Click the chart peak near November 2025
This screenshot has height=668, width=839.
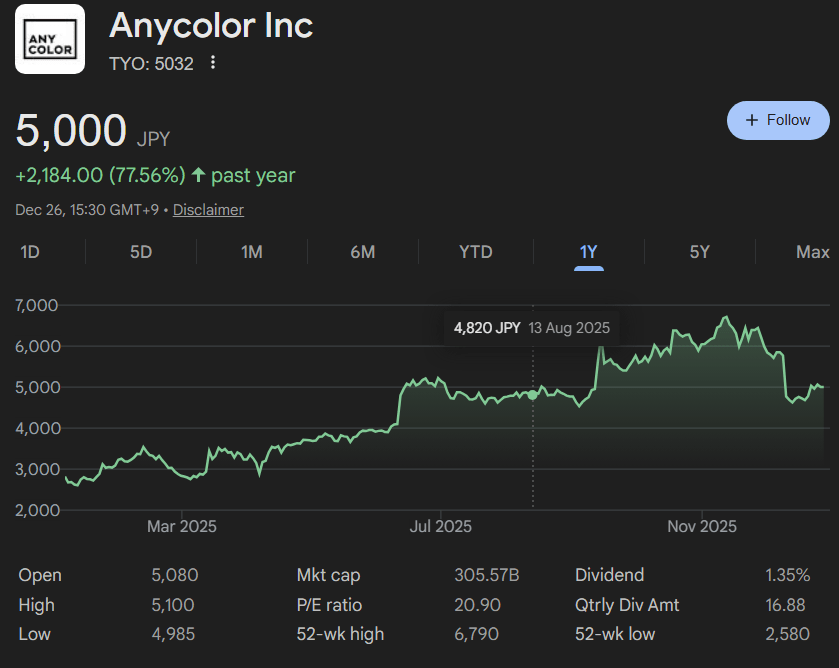tap(726, 319)
